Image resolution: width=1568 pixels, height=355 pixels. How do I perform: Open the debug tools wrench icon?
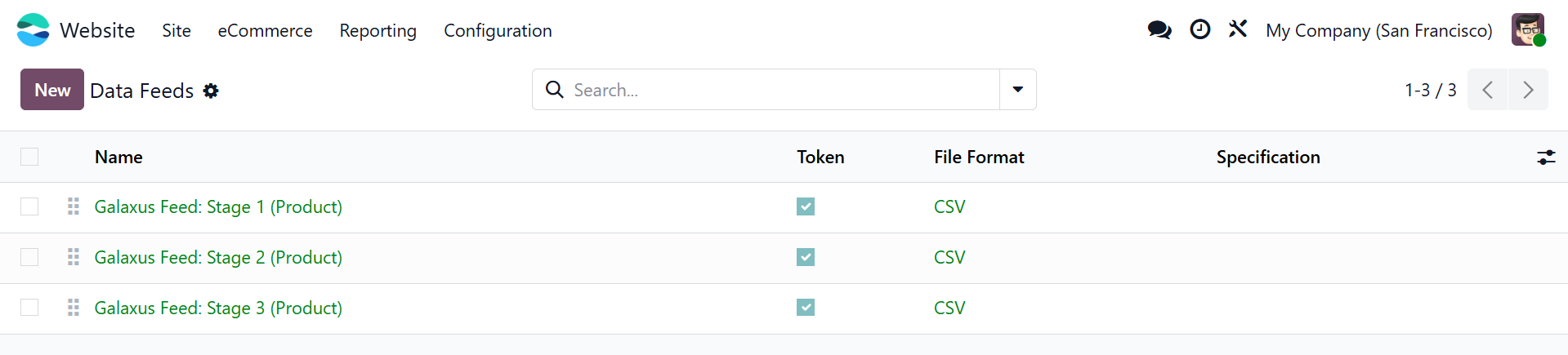click(x=1238, y=29)
